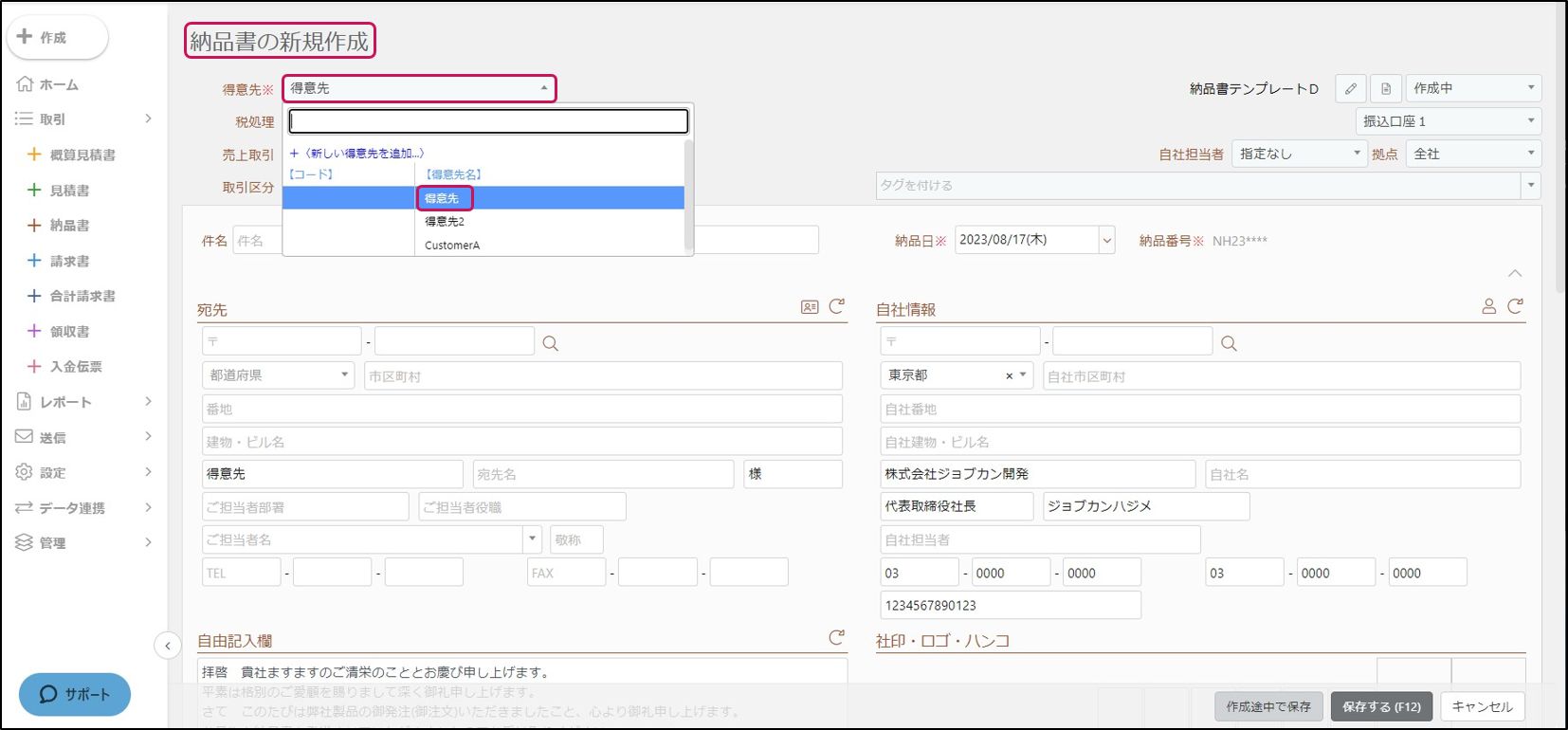
Task: Click the postal code search icon in 宛先
Action: (x=550, y=343)
